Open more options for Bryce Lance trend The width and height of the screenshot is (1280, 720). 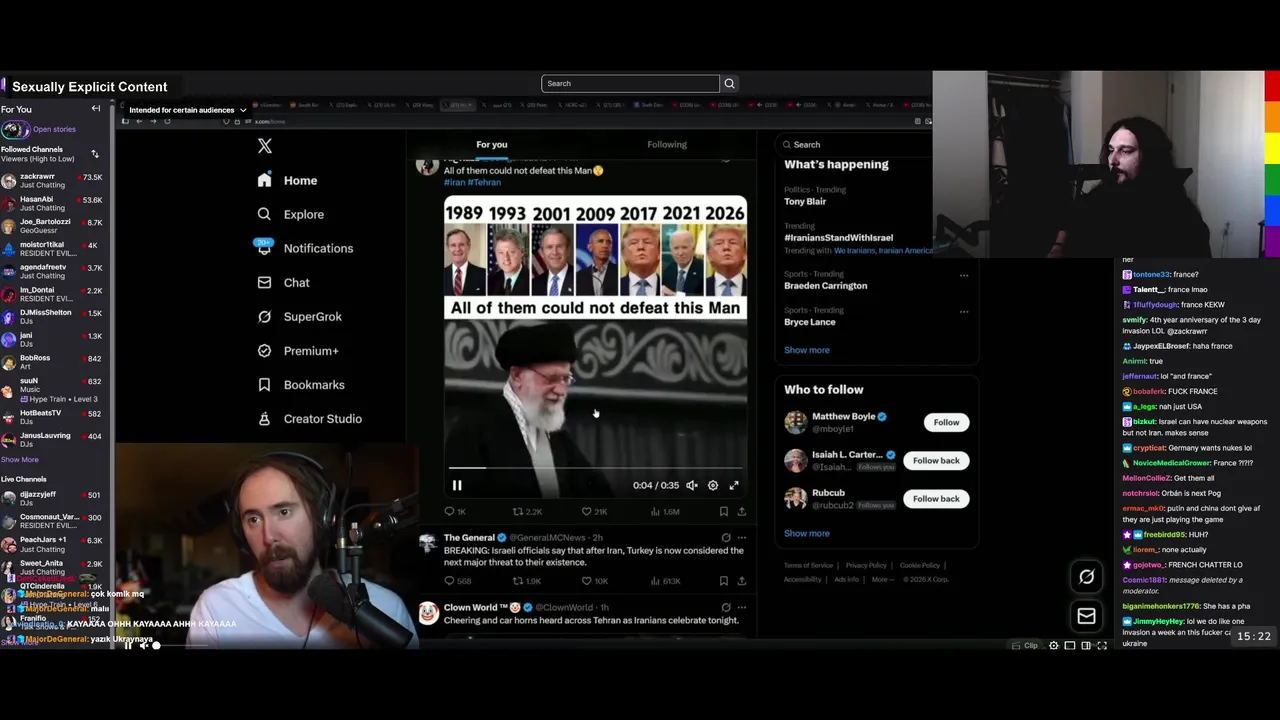coord(964,311)
